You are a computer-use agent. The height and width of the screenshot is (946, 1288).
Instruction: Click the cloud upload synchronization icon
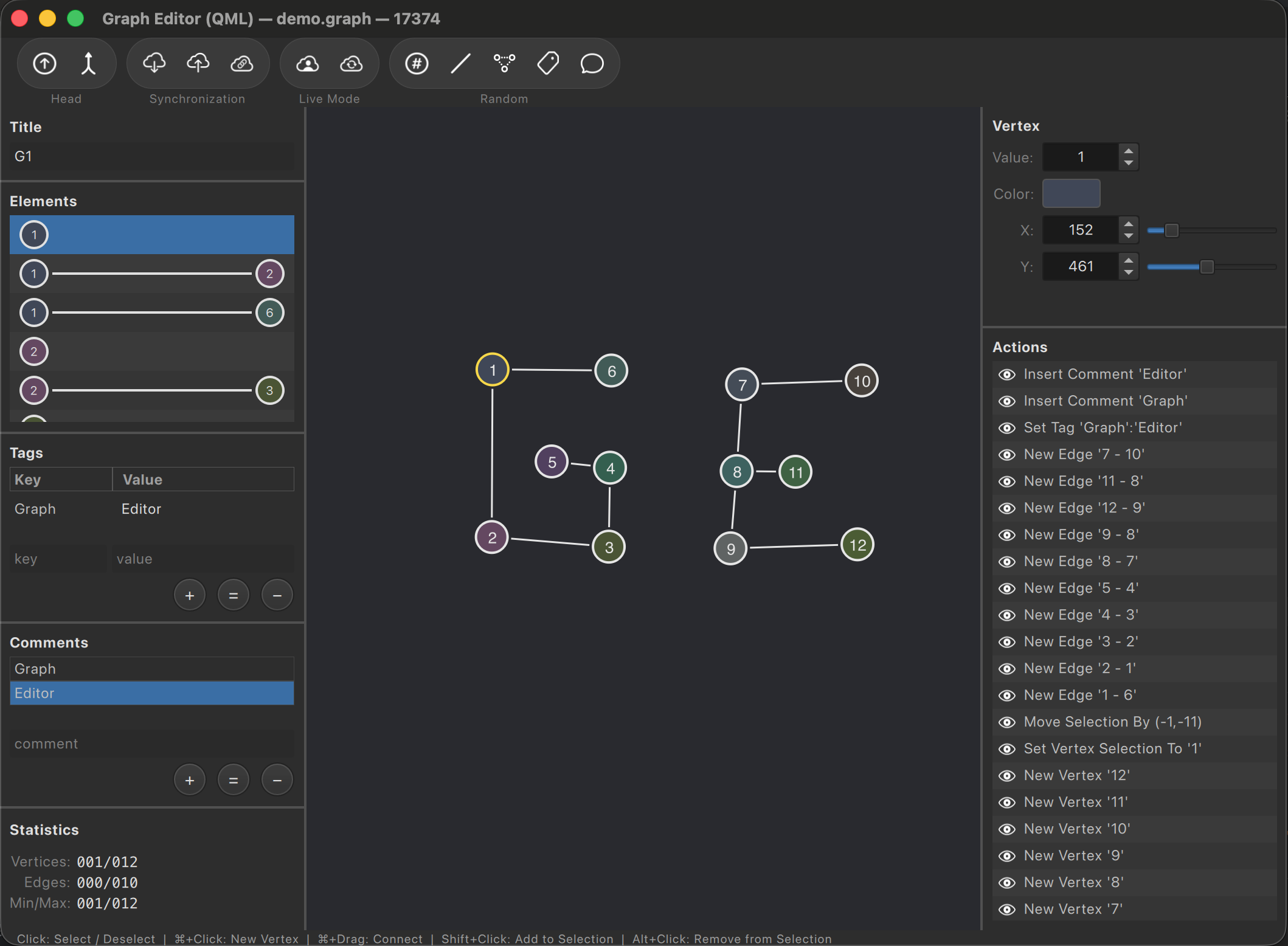pos(198,63)
